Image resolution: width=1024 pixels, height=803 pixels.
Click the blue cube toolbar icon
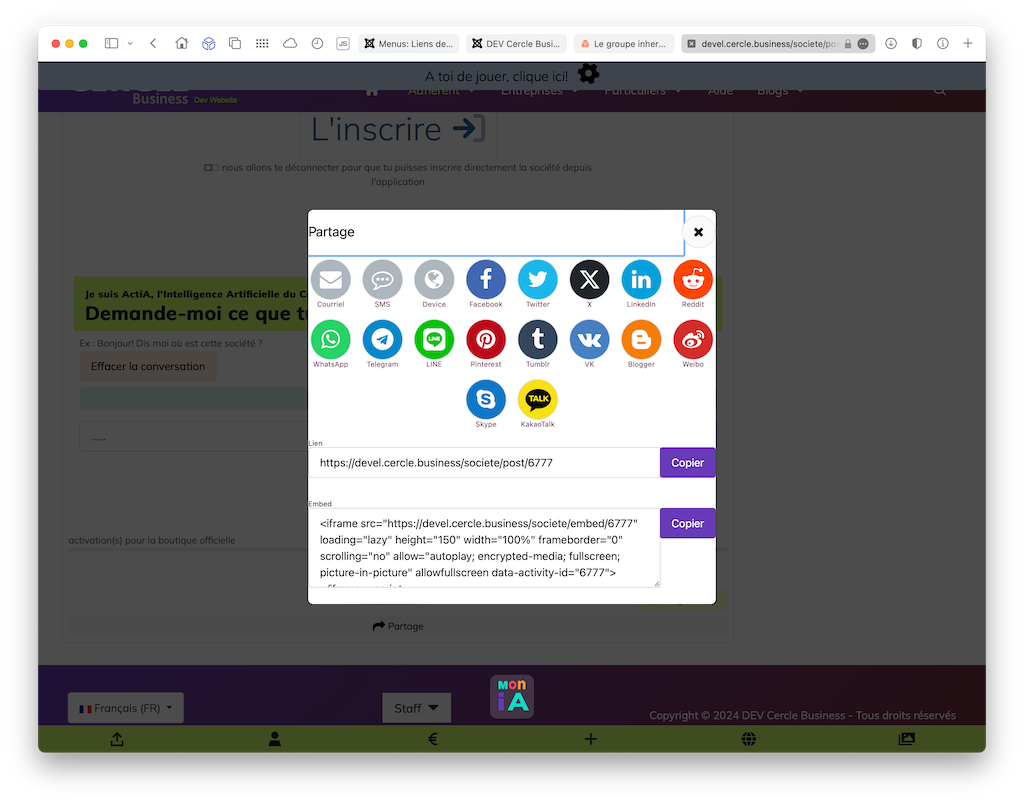[208, 43]
